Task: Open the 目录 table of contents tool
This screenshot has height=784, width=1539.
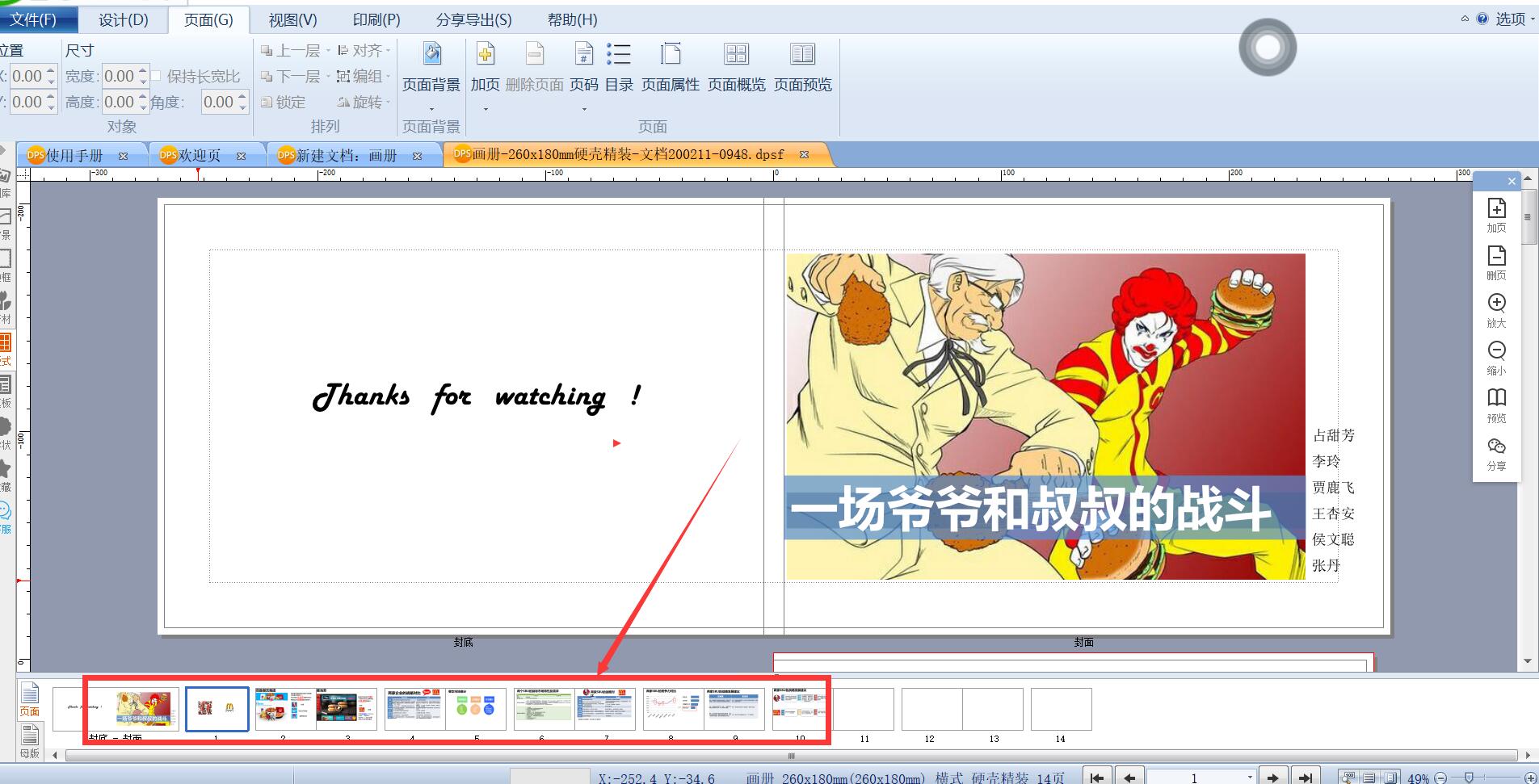Action: 619,68
